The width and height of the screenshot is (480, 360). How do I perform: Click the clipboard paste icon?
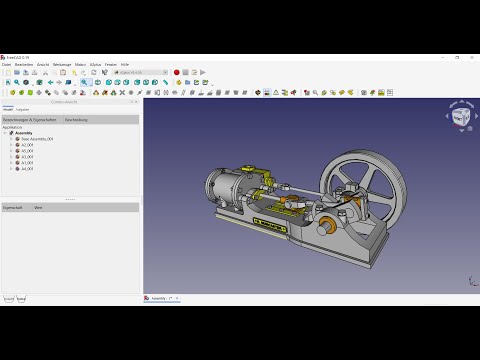(x=63, y=73)
